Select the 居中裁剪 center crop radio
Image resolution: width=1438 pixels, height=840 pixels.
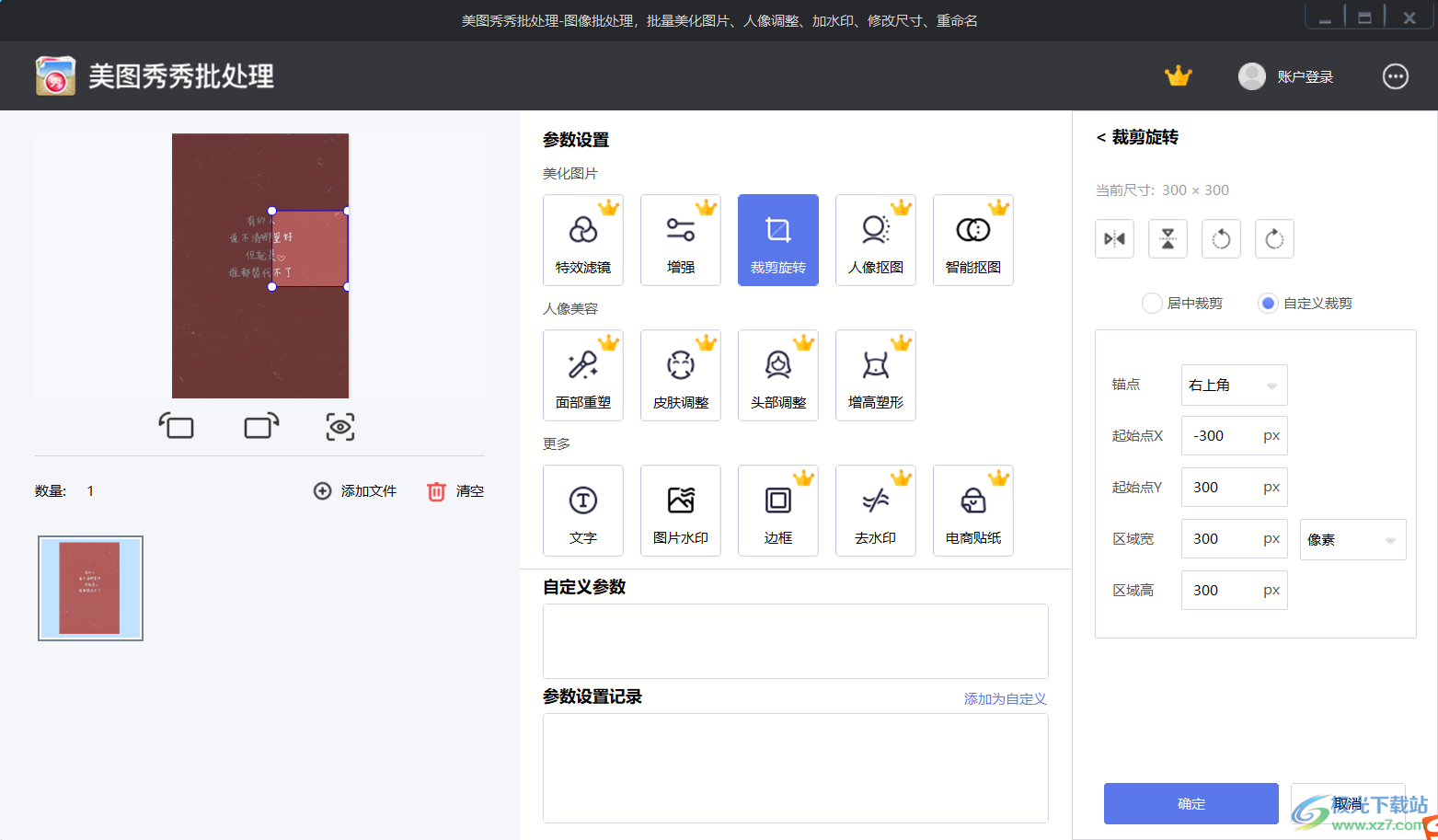1152,303
